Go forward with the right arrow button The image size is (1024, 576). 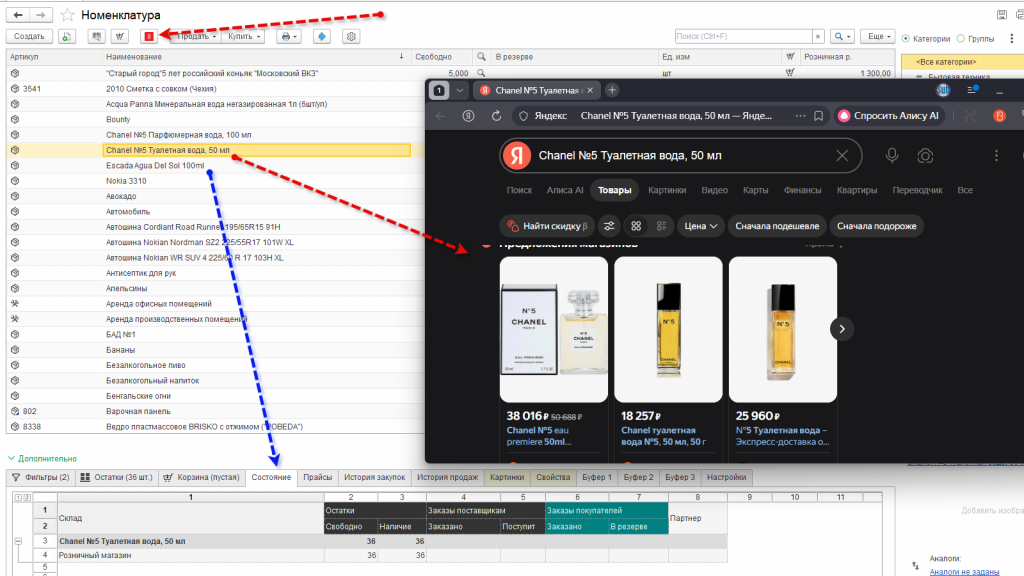click(40, 14)
